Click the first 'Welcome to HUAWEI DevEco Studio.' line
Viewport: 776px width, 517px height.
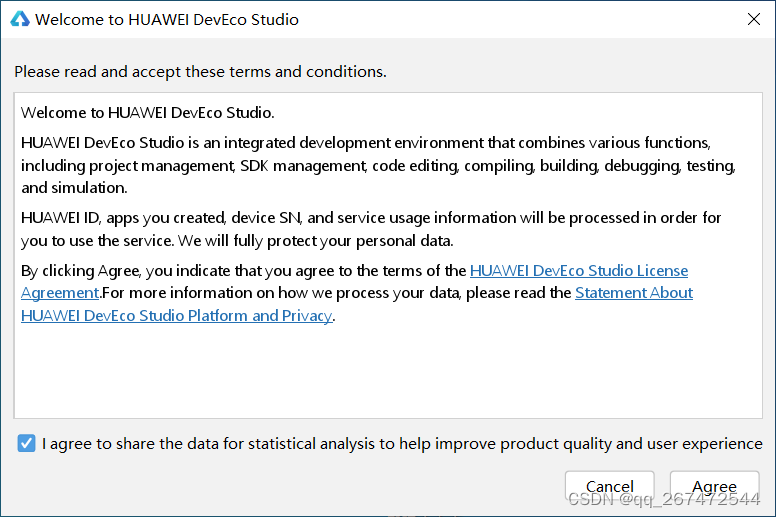coord(147,113)
